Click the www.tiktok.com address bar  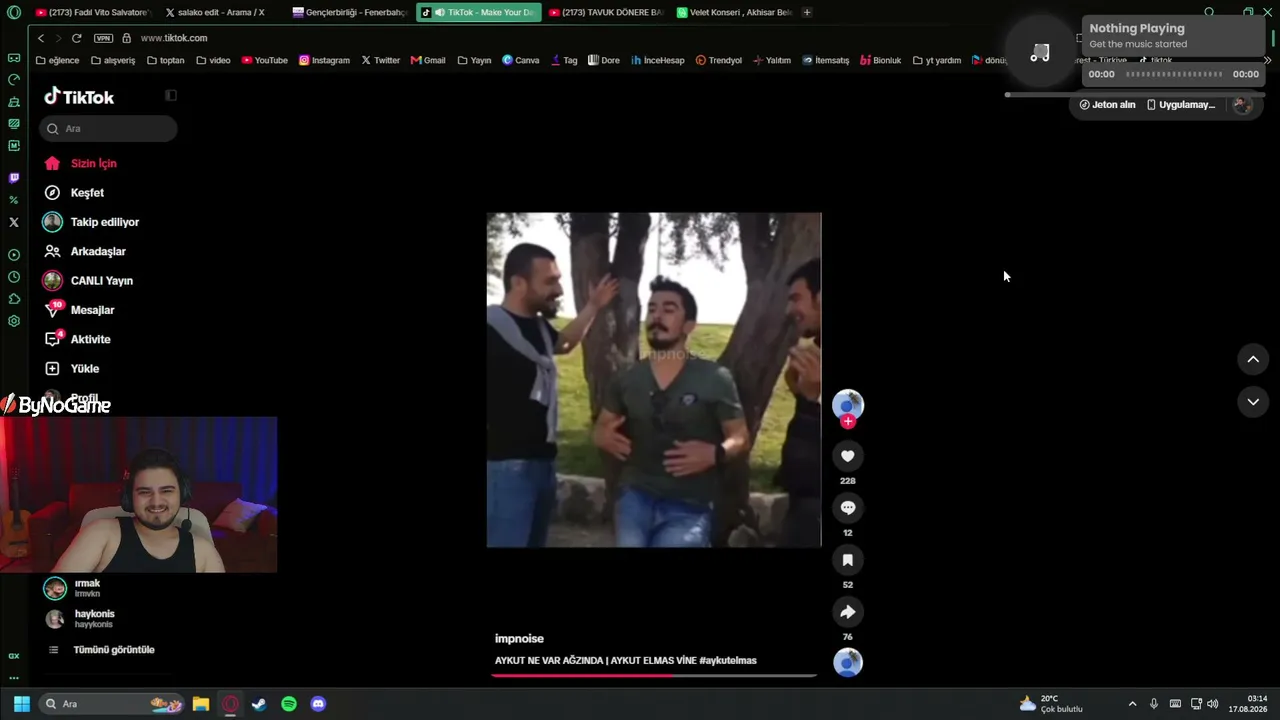tap(174, 38)
